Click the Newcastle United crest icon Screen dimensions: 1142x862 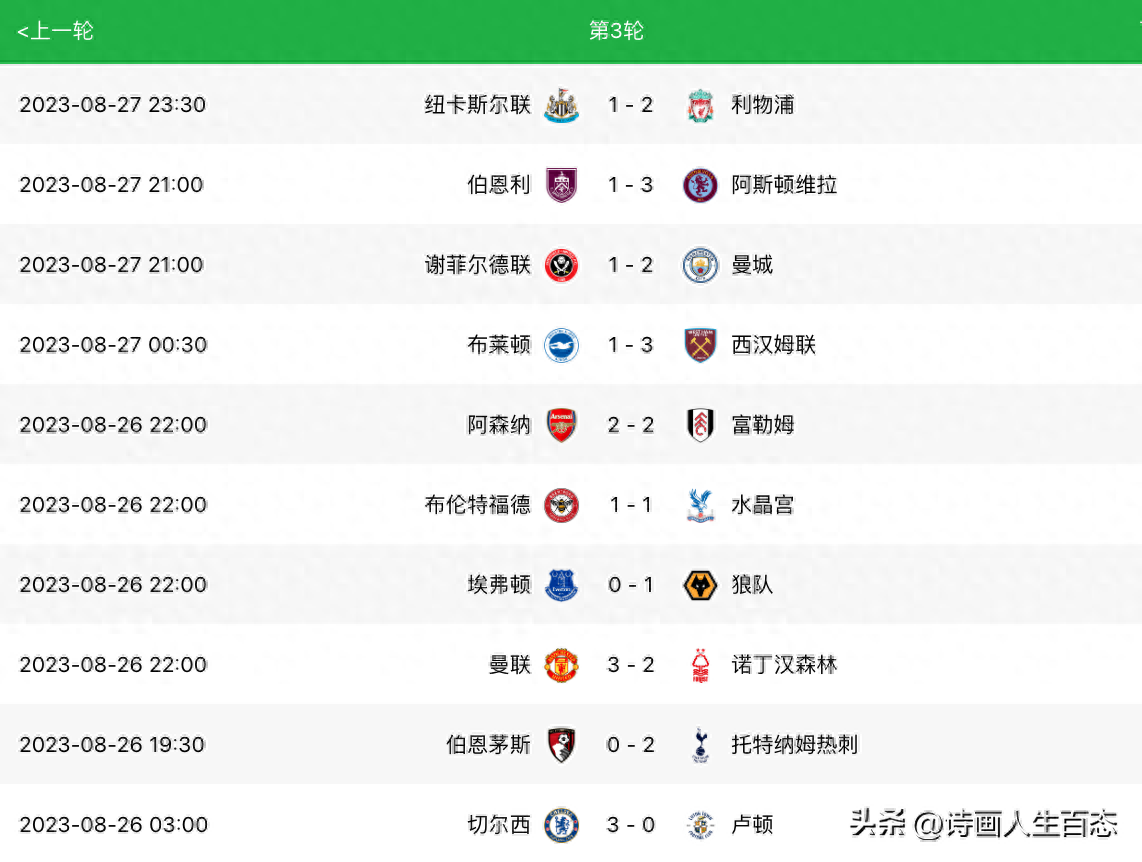pyautogui.click(x=562, y=105)
